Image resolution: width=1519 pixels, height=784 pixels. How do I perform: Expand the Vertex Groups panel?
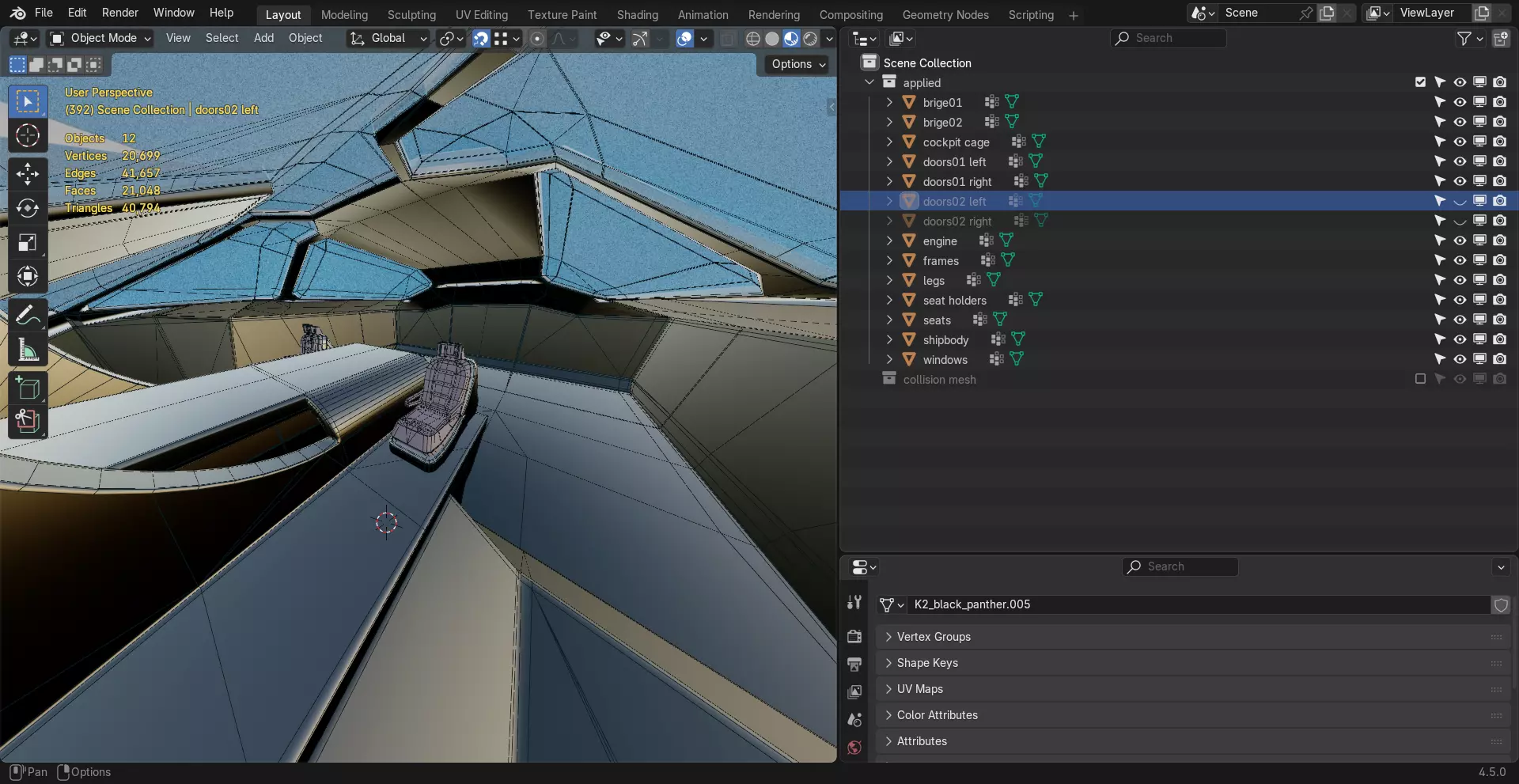tap(1193, 637)
